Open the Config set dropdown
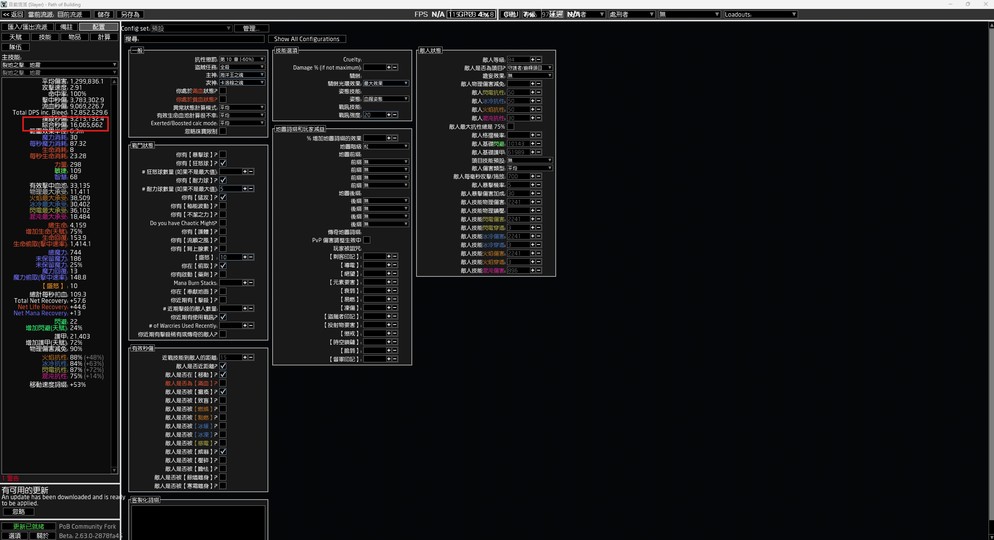Viewport: 994px width, 540px height. tap(190, 28)
